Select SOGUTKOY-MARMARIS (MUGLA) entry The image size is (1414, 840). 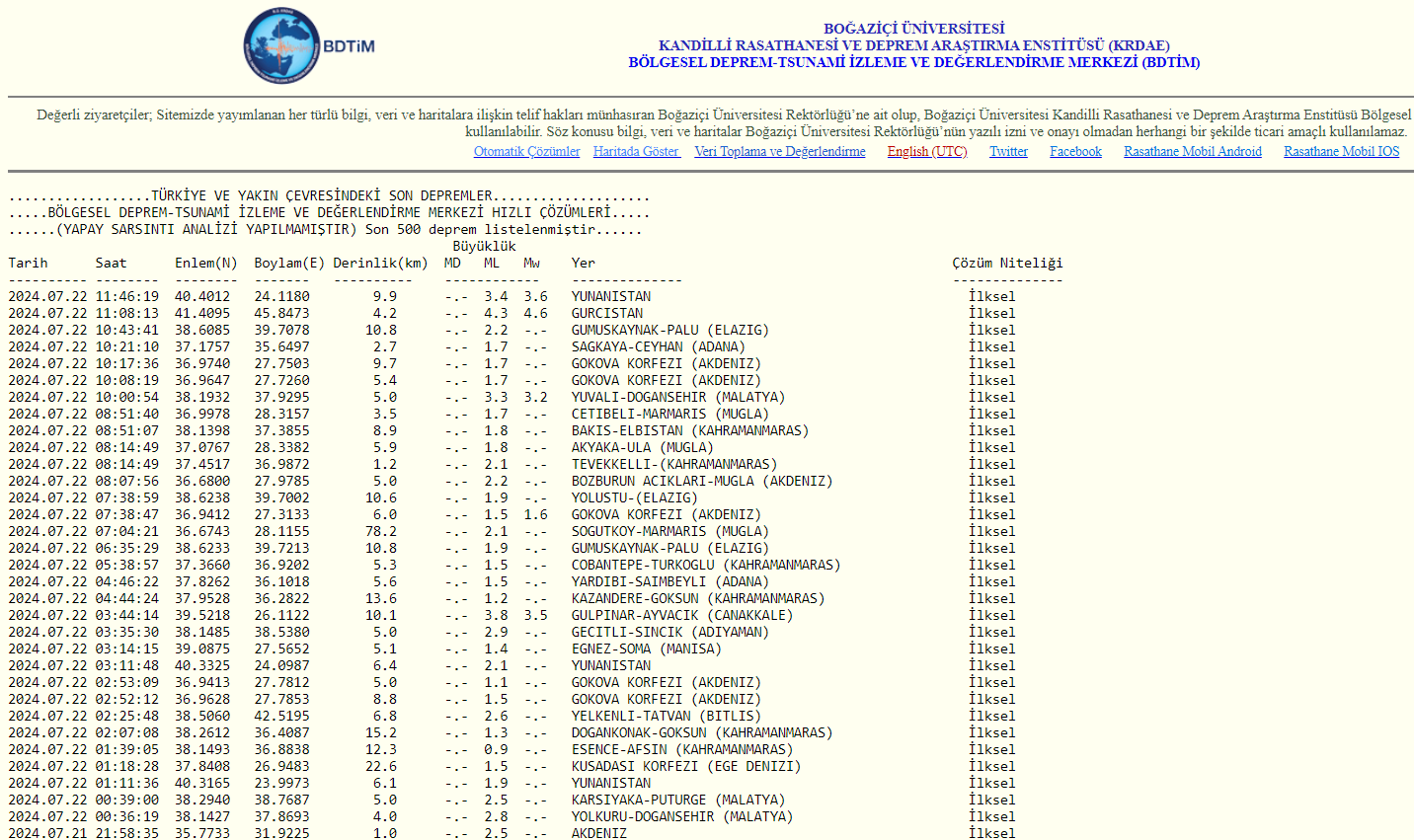[670, 531]
